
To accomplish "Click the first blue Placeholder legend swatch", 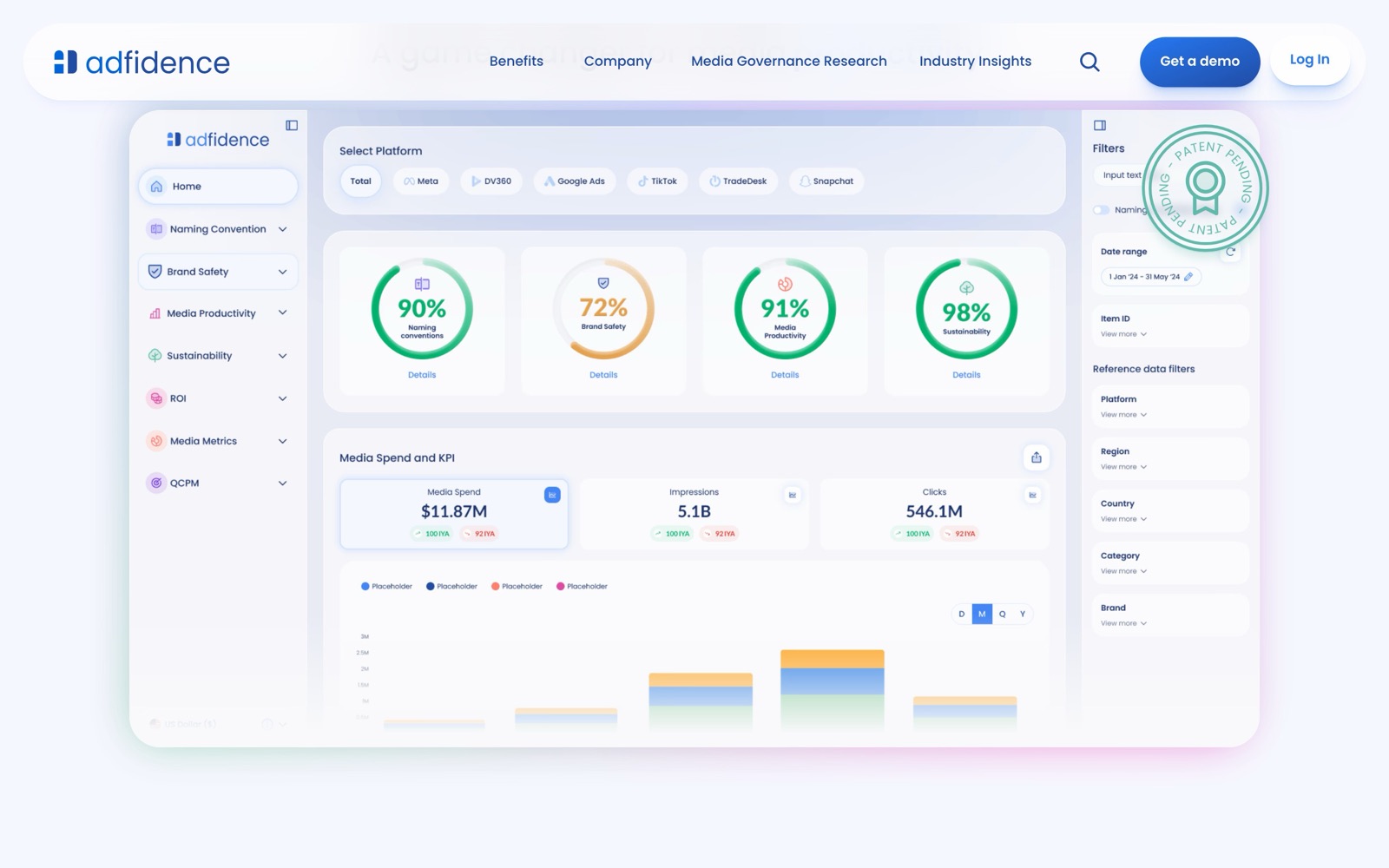I will [365, 587].
